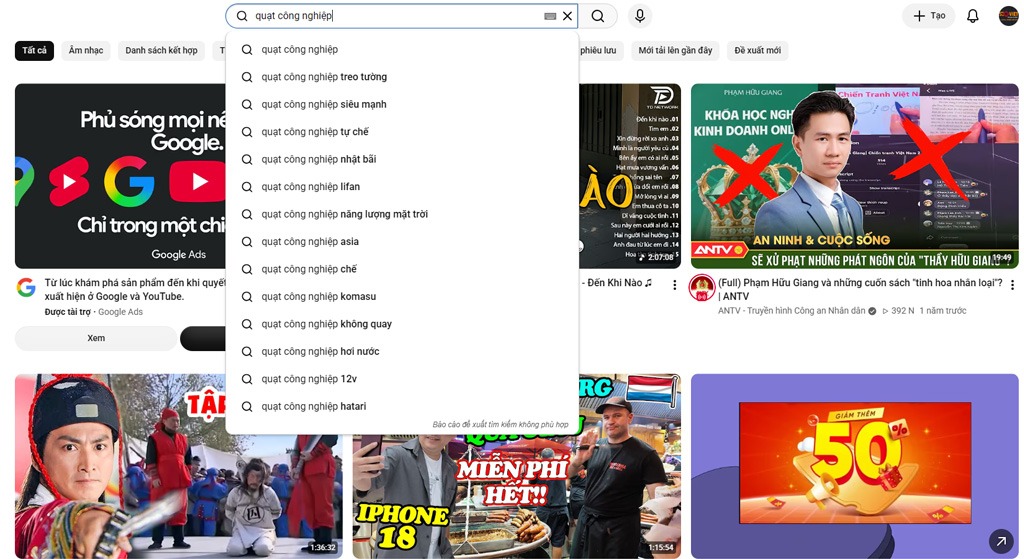Open the 'Đến Khi Nào' music video thumbnail
Screen dimensions: 1024x559
pyautogui.click(x=630, y=176)
